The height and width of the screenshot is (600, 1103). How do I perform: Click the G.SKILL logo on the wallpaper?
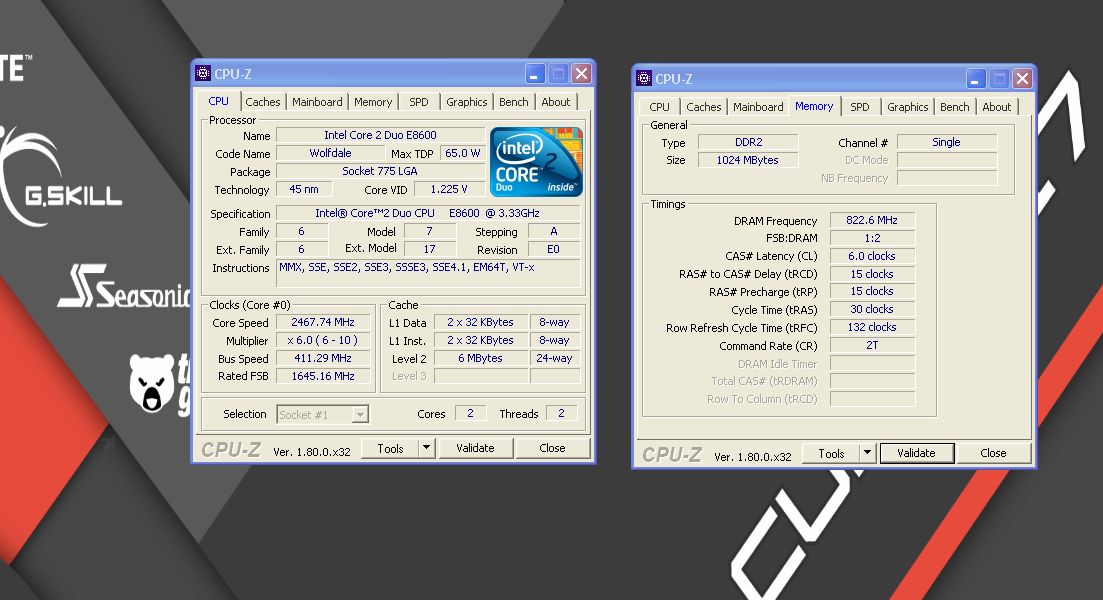click(x=60, y=177)
